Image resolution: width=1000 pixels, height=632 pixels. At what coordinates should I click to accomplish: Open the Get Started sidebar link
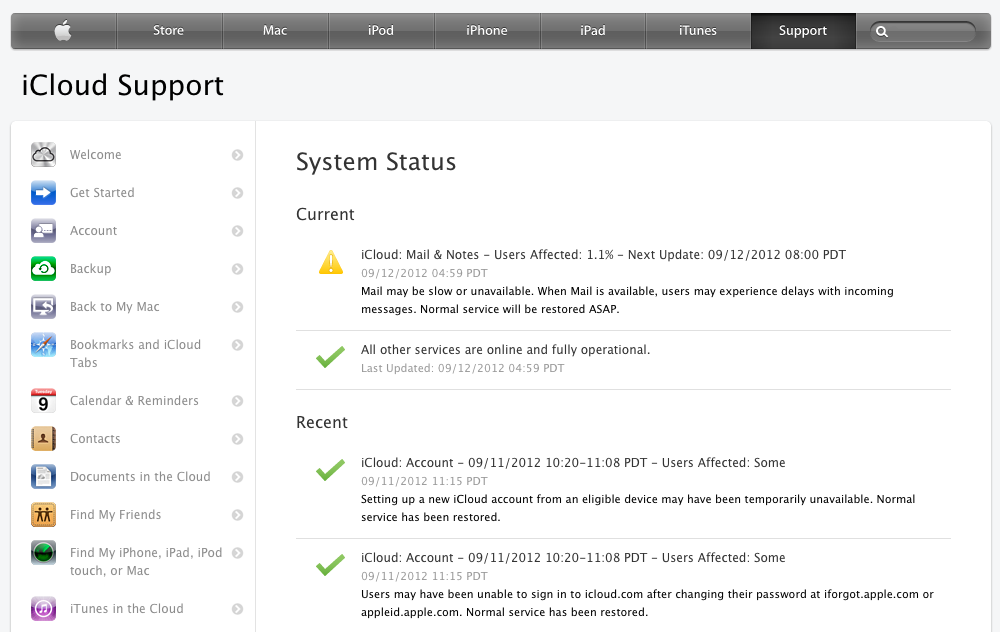[102, 193]
